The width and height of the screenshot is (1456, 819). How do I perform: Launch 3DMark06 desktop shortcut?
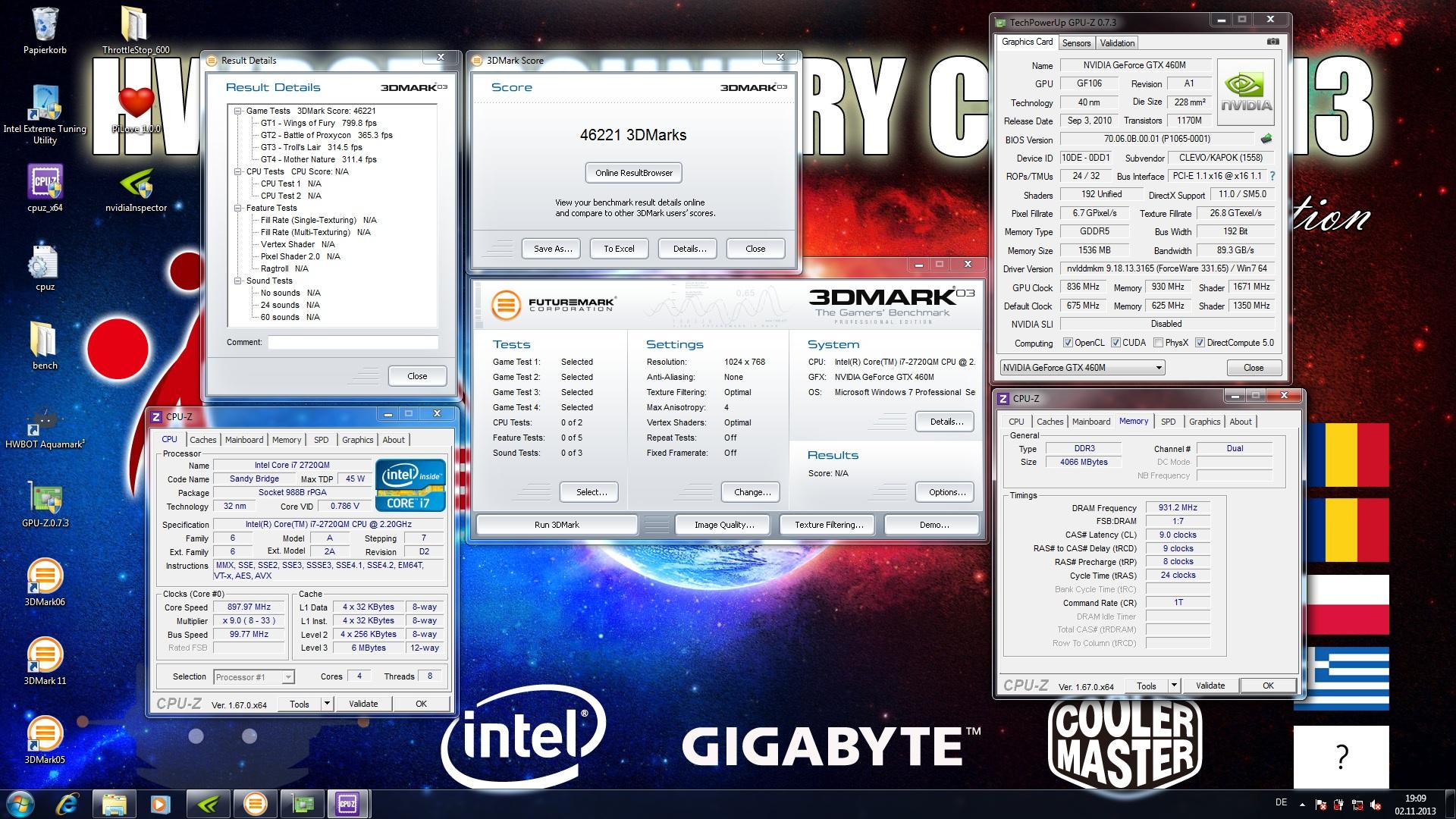coord(45,583)
